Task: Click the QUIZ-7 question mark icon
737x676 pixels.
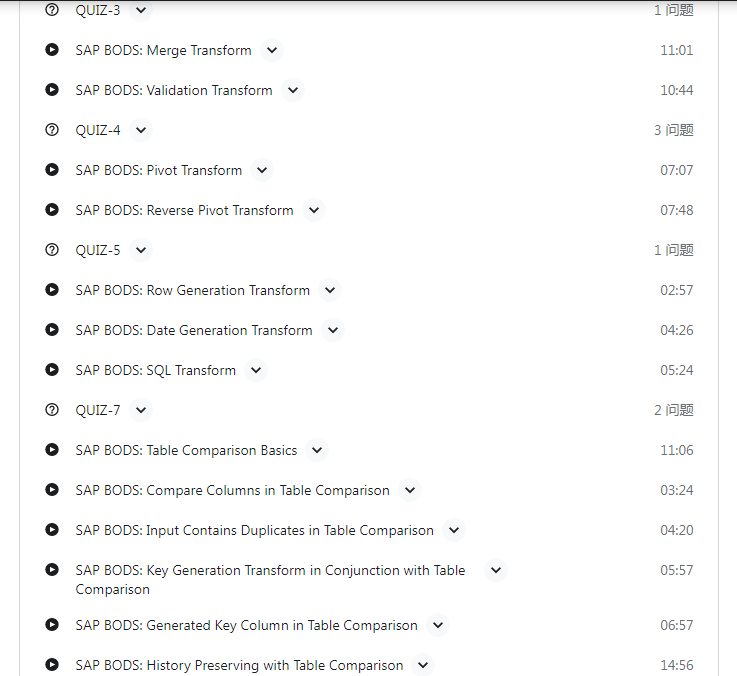Action: pos(52,409)
